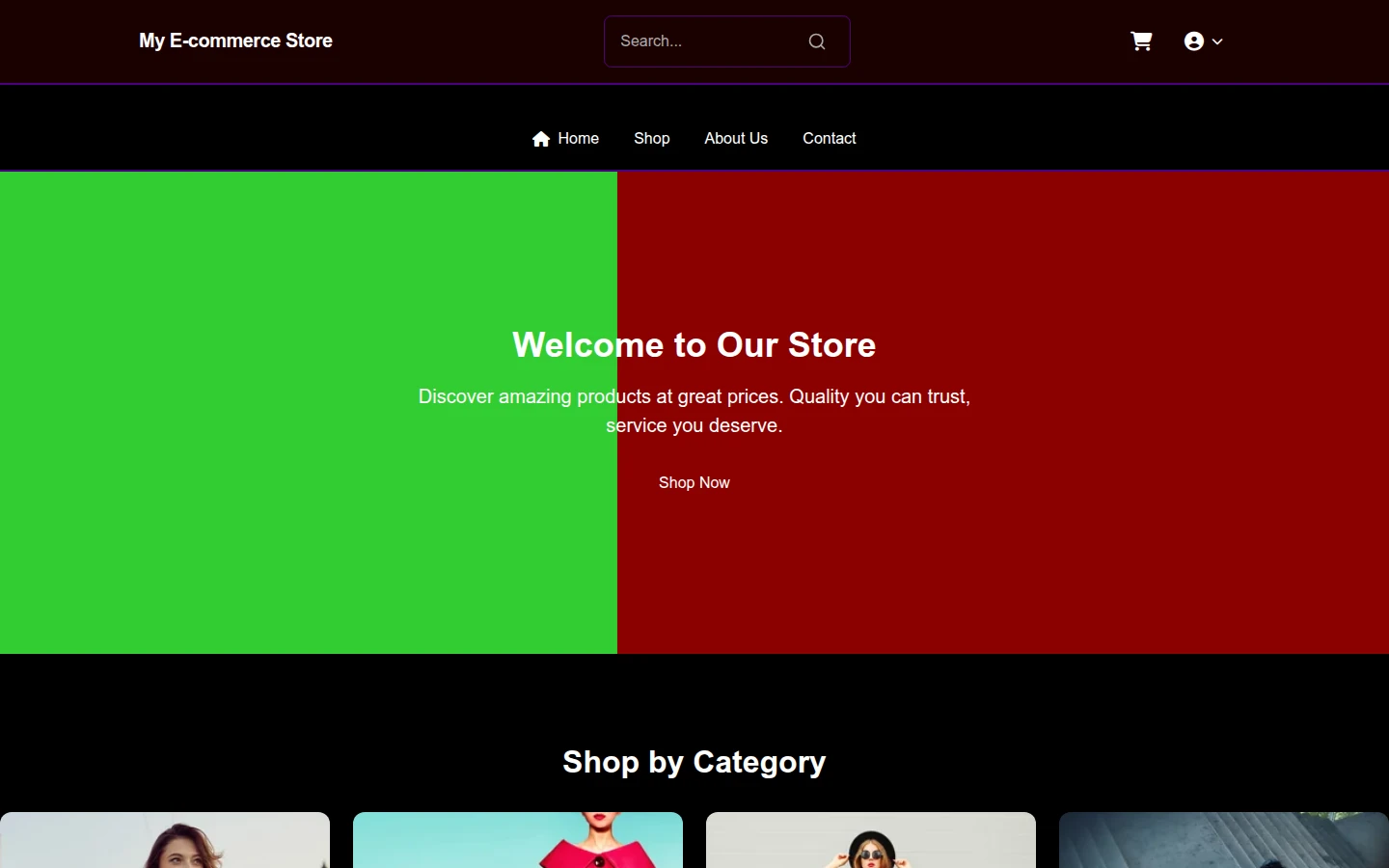Viewport: 1389px width, 868px height.
Task: Open the dark blue staircase category thumbnail
Action: coord(1224,840)
